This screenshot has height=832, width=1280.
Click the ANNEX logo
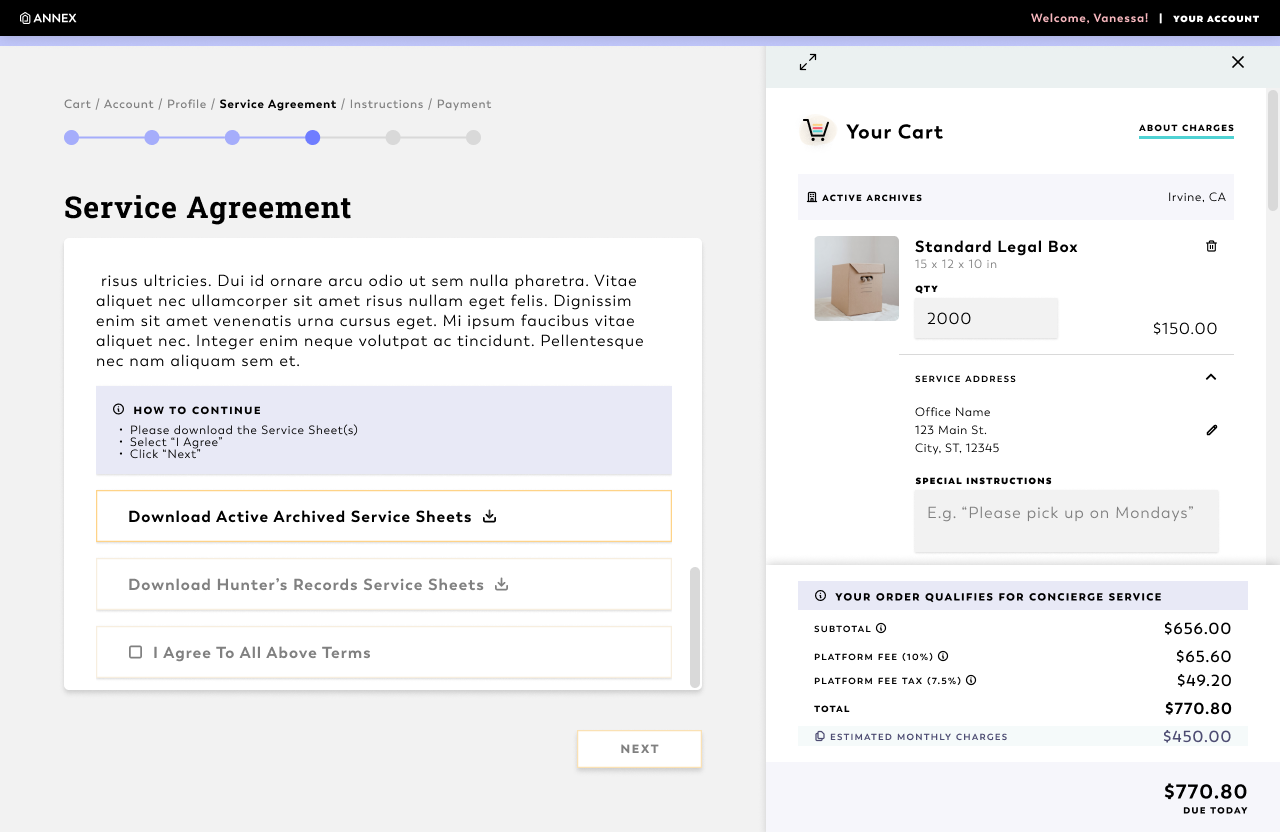[48, 18]
